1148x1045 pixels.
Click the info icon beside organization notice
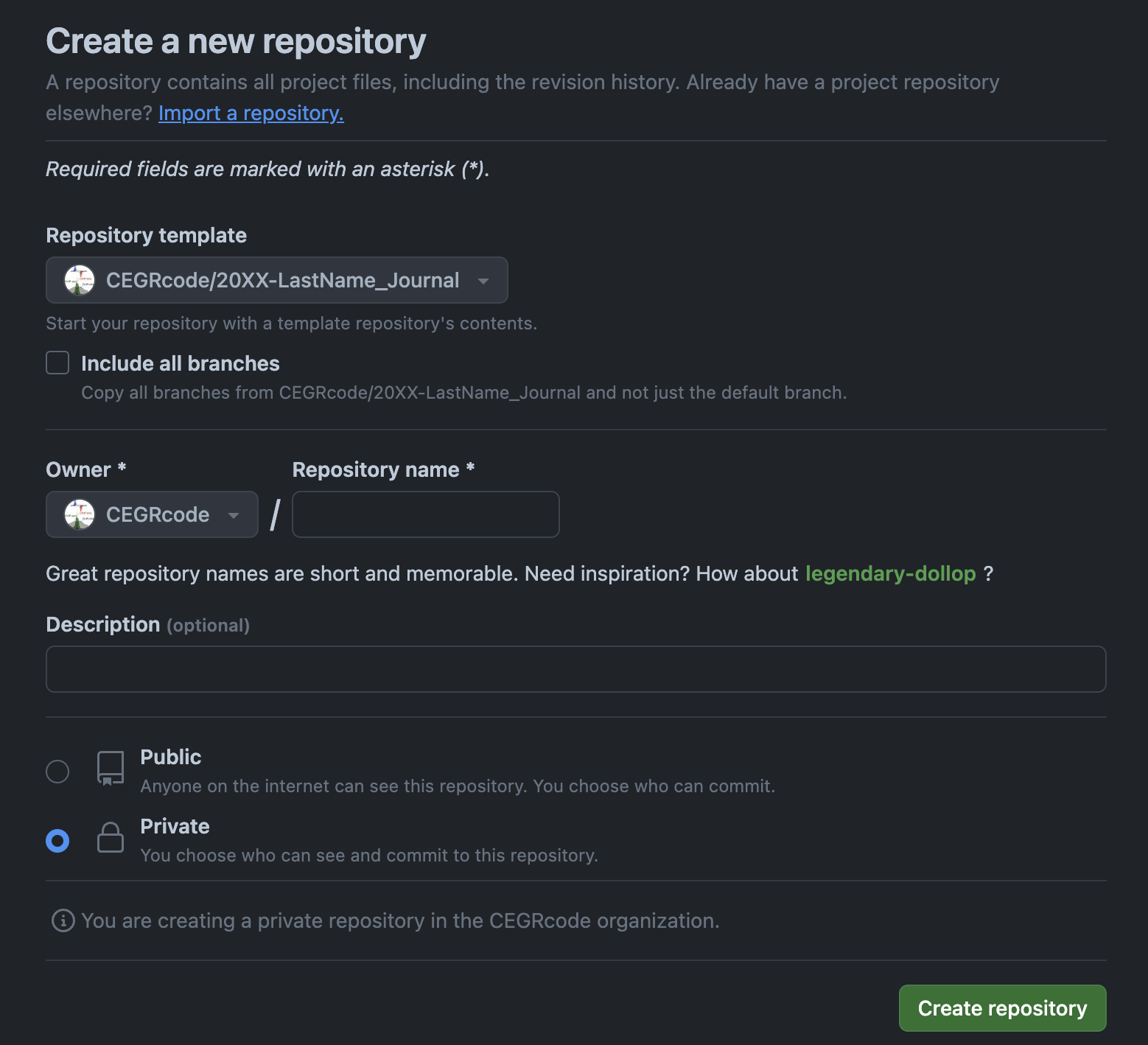point(63,920)
